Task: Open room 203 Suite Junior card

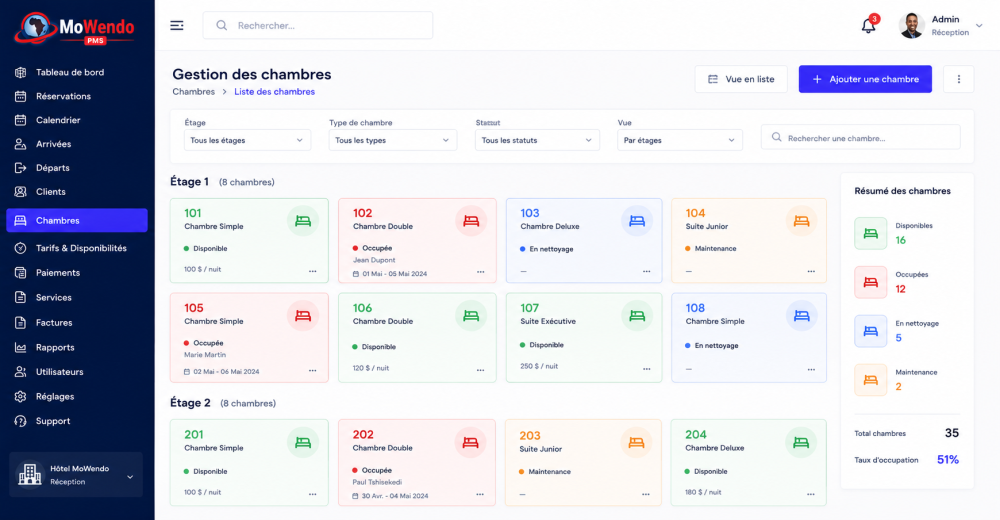Action: 585,463
